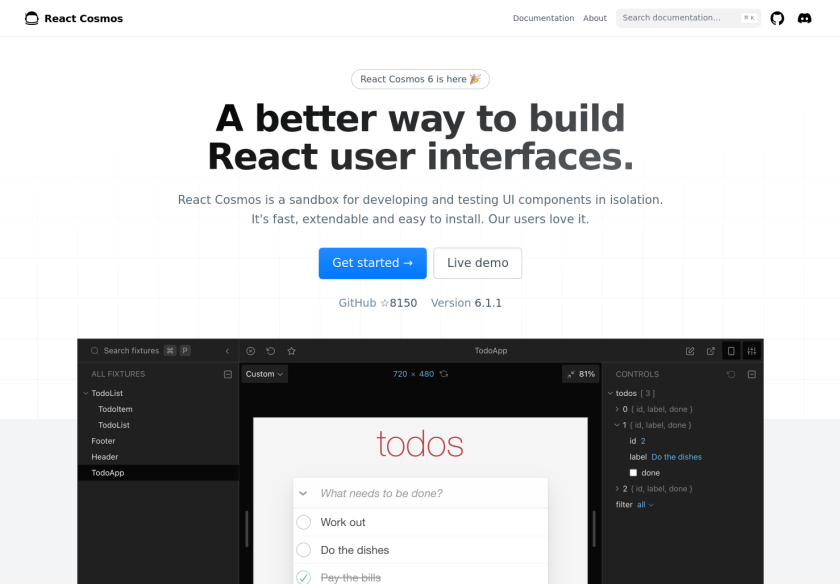Open the Documentation nav link
840x584 pixels.
543,18
